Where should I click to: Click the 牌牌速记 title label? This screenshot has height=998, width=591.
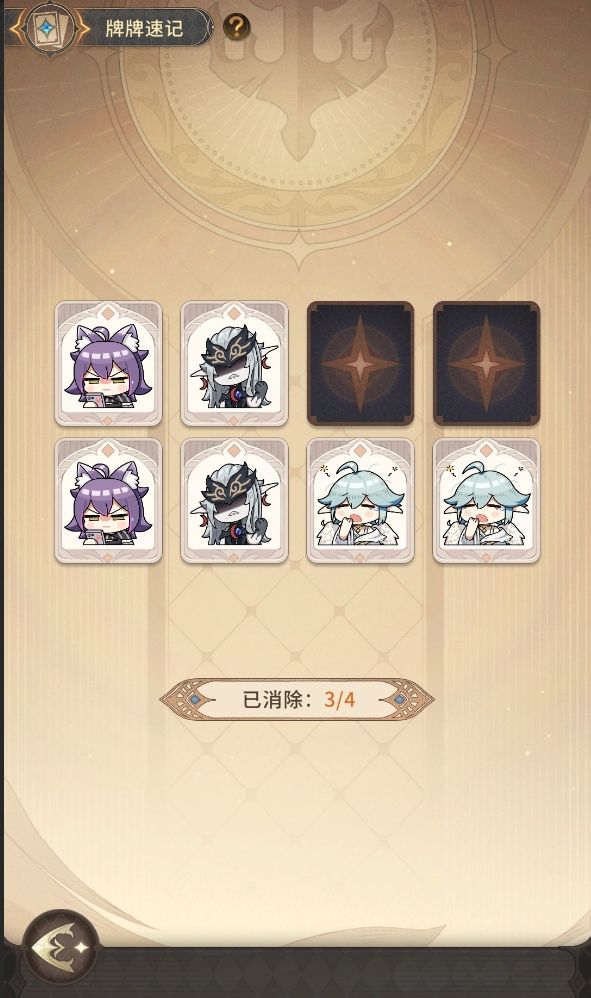[x=144, y=29]
